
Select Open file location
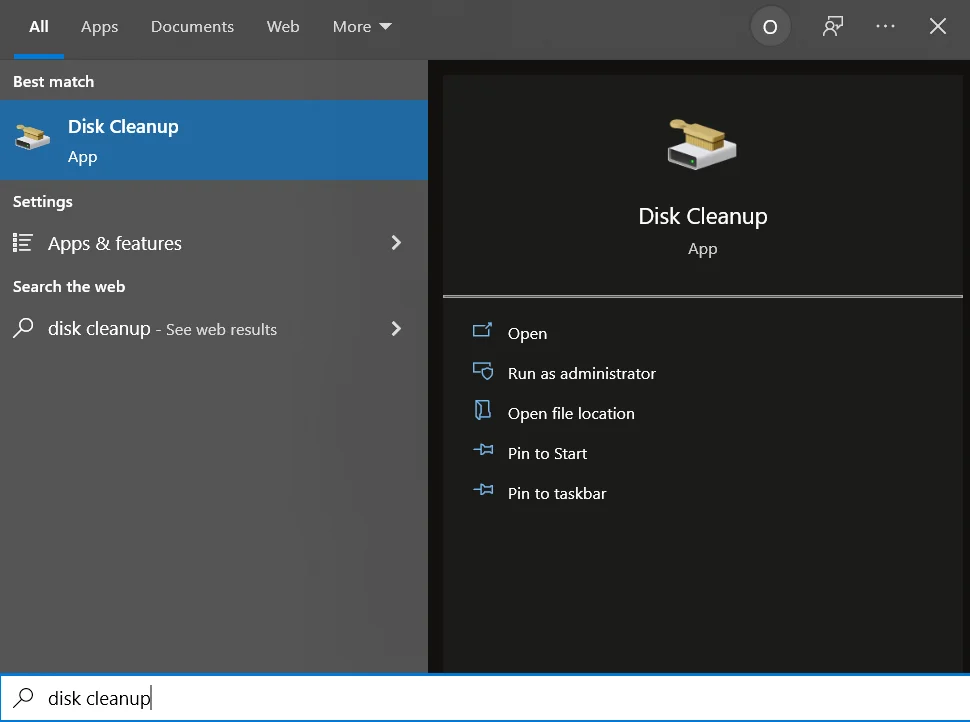pyautogui.click(x=571, y=413)
